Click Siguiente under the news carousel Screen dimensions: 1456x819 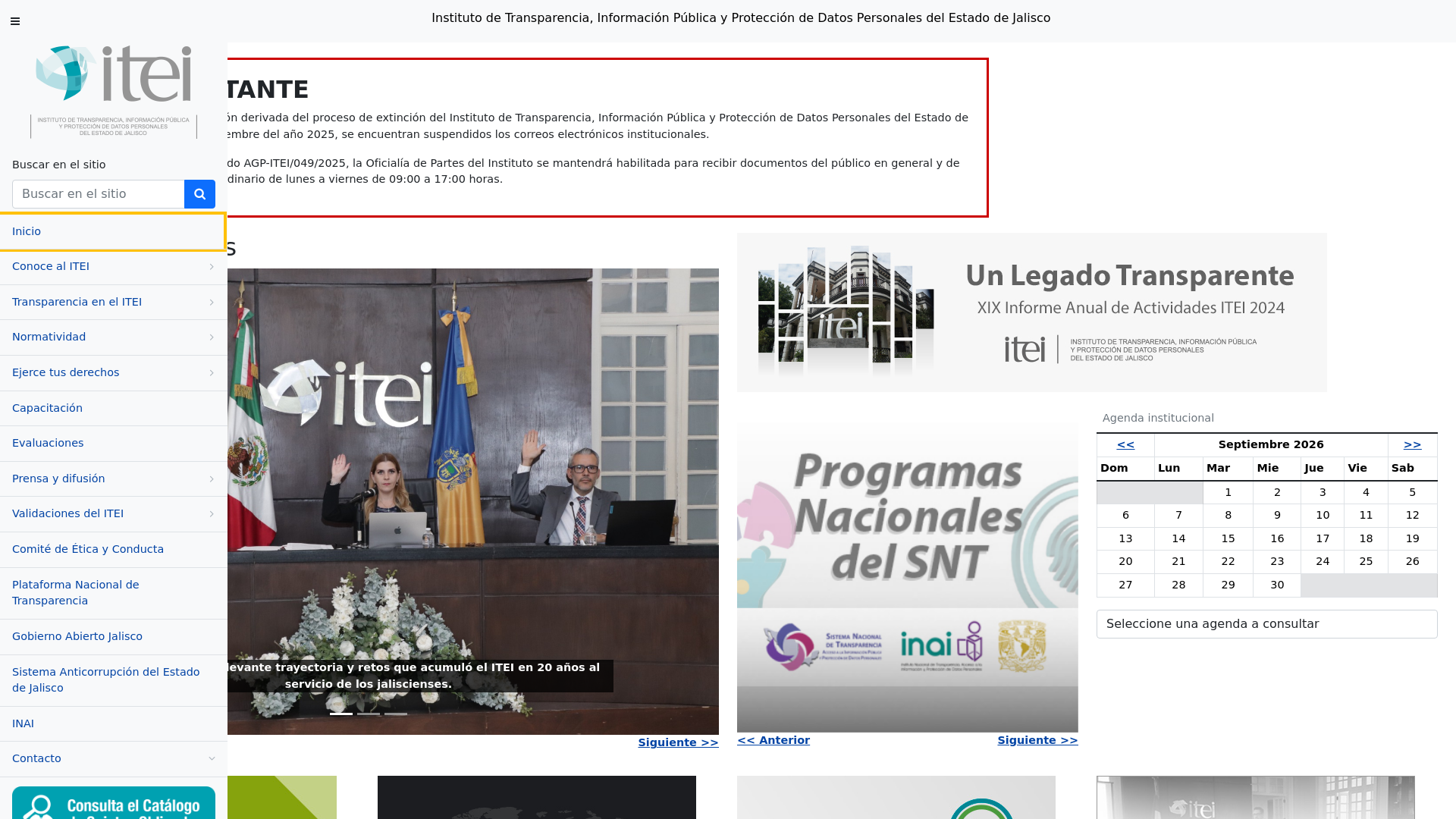pyautogui.click(x=678, y=743)
